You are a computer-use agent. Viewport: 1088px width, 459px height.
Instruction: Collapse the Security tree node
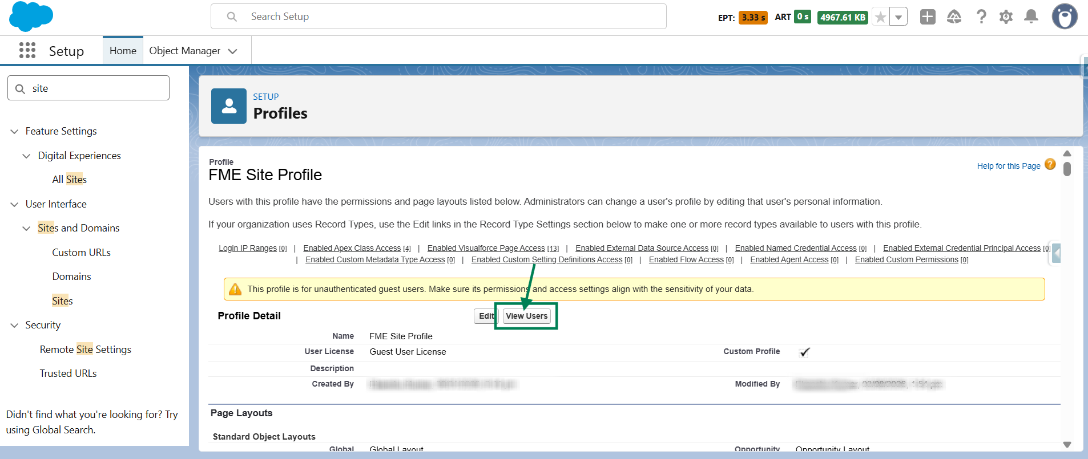(x=15, y=325)
